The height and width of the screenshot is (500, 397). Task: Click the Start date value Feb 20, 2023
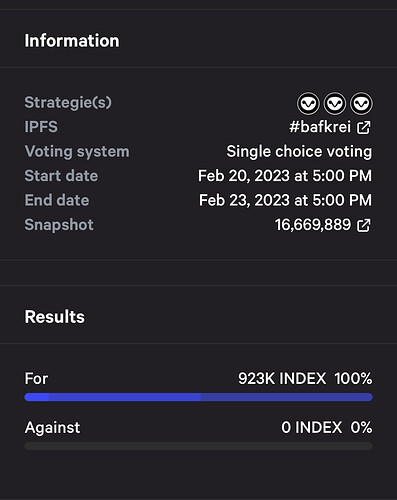285,176
